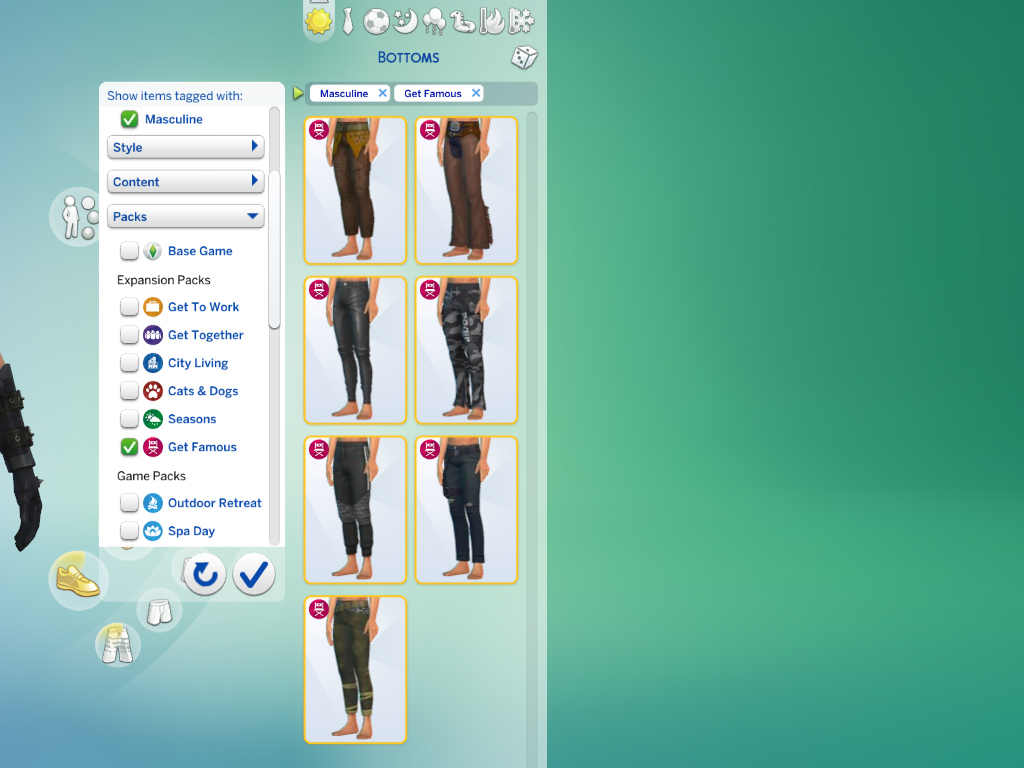Tick the Cats & Dogs checkbox

coord(130,391)
